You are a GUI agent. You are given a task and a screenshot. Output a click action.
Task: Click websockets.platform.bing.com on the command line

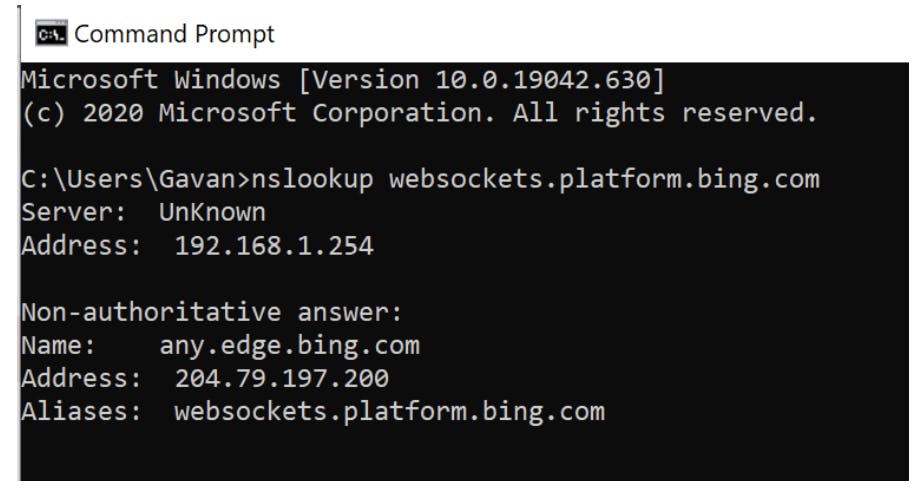coord(603,180)
